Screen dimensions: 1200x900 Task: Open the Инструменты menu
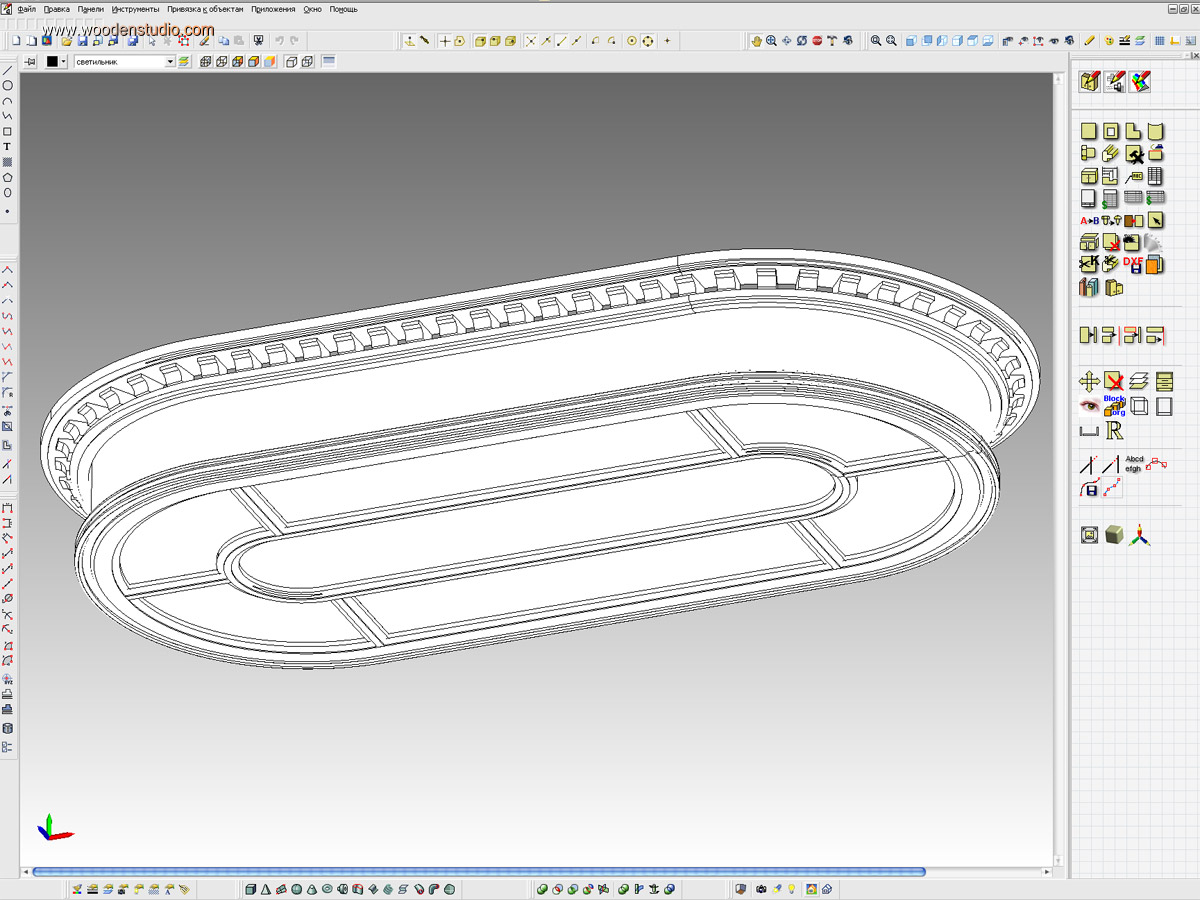point(135,9)
